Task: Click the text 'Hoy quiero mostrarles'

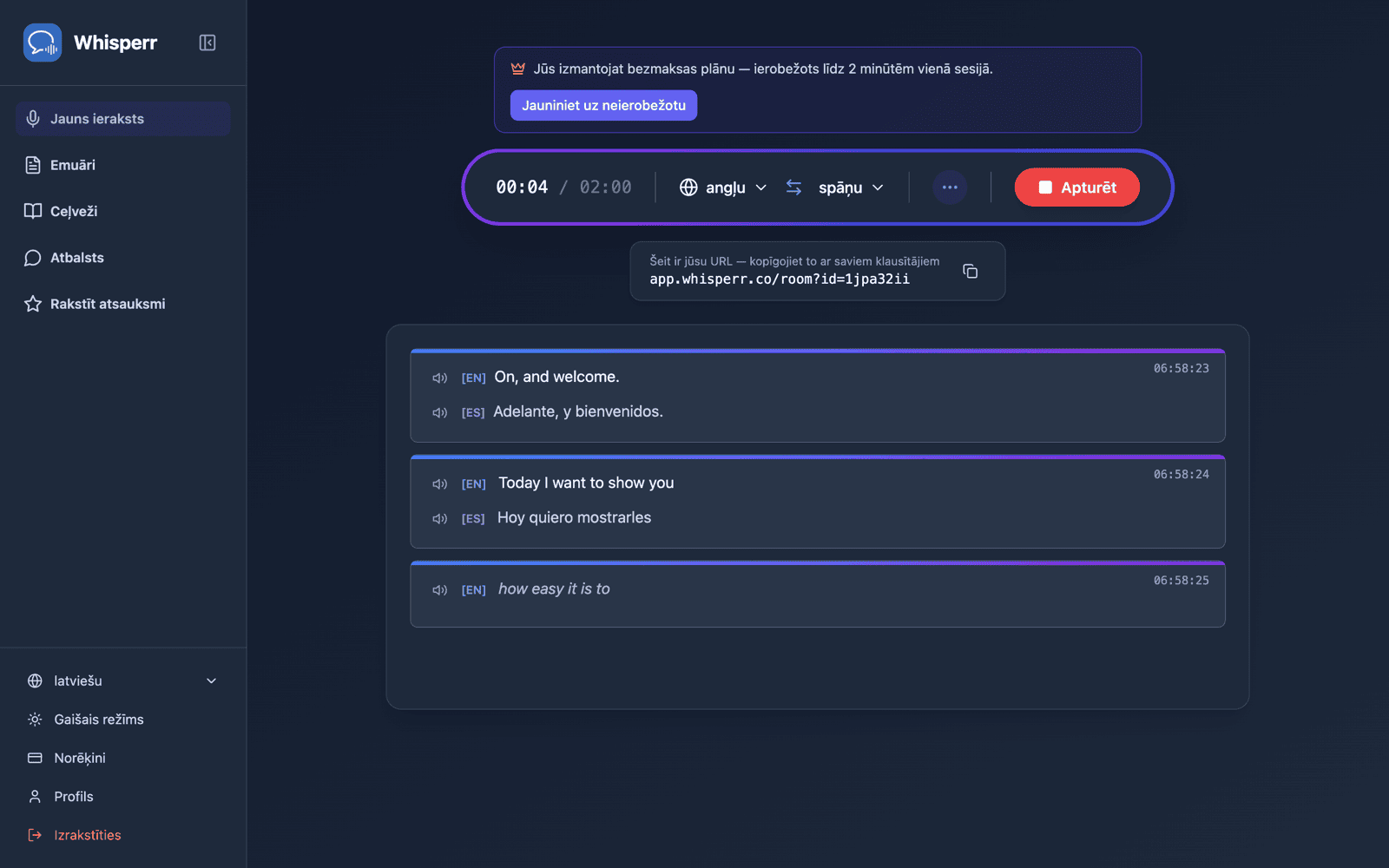Action: click(574, 517)
